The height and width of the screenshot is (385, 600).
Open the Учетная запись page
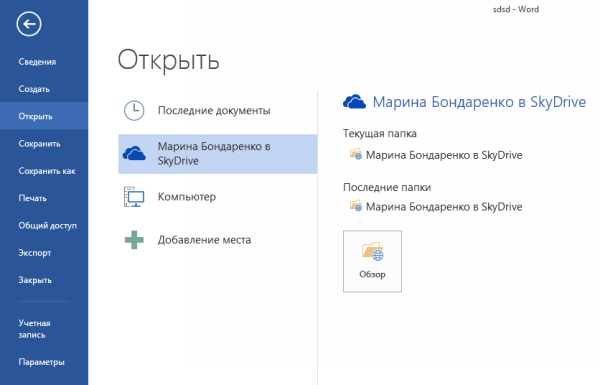34,329
